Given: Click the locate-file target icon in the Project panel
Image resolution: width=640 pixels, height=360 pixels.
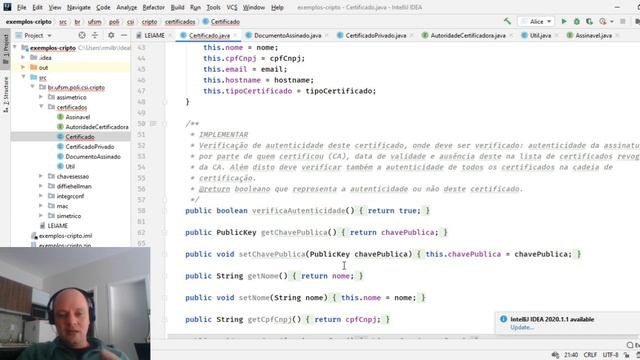Looking at the screenshot, I should click(82, 36).
